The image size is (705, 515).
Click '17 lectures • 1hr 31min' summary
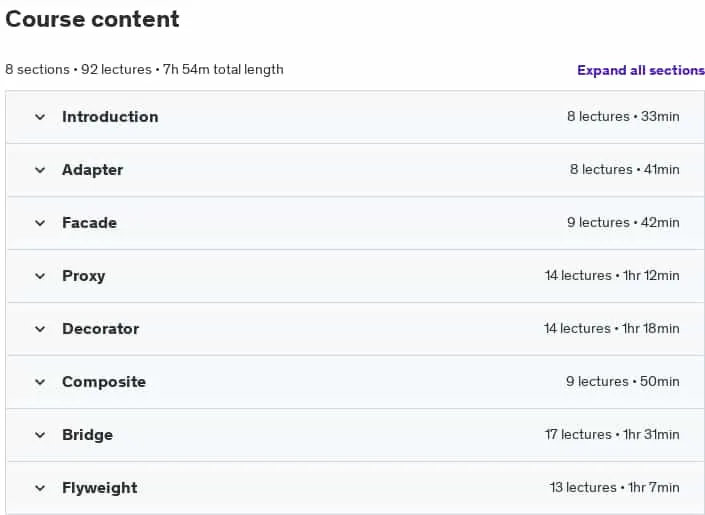(x=612, y=434)
